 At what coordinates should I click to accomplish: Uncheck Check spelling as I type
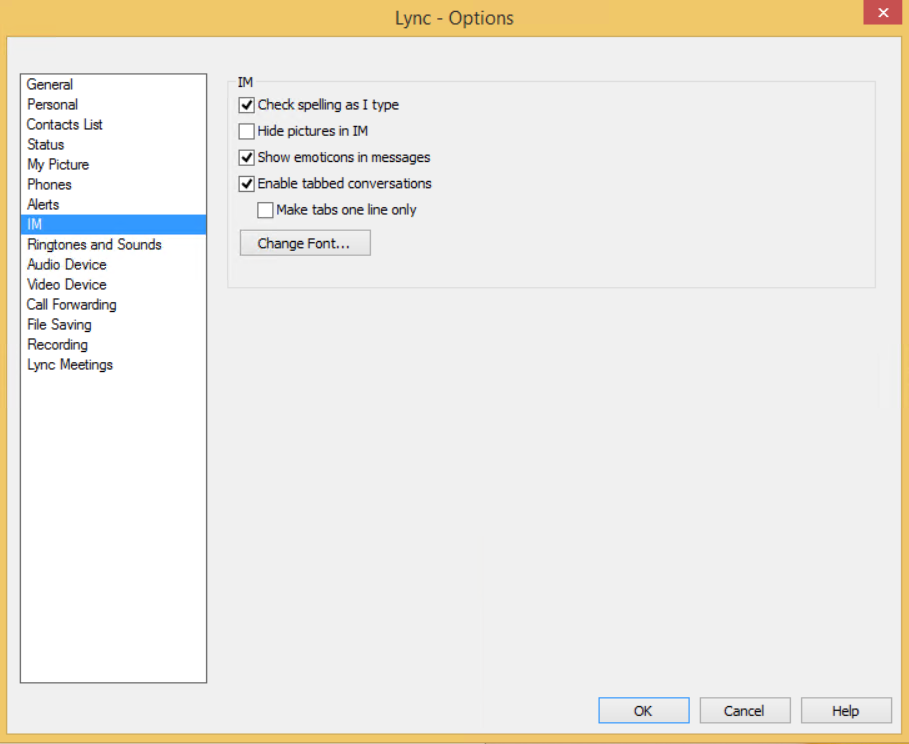click(246, 105)
